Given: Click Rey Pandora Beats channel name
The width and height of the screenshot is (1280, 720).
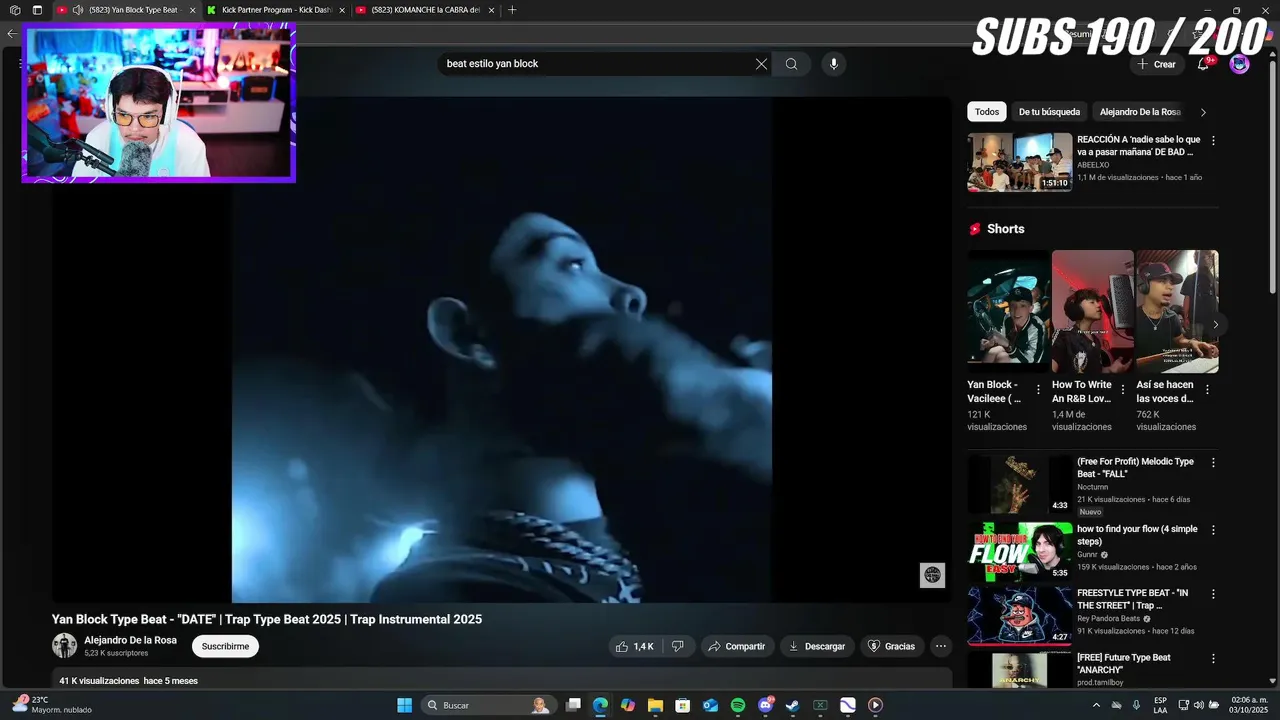Looking at the screenshot, I should [x=1108, y=619].
